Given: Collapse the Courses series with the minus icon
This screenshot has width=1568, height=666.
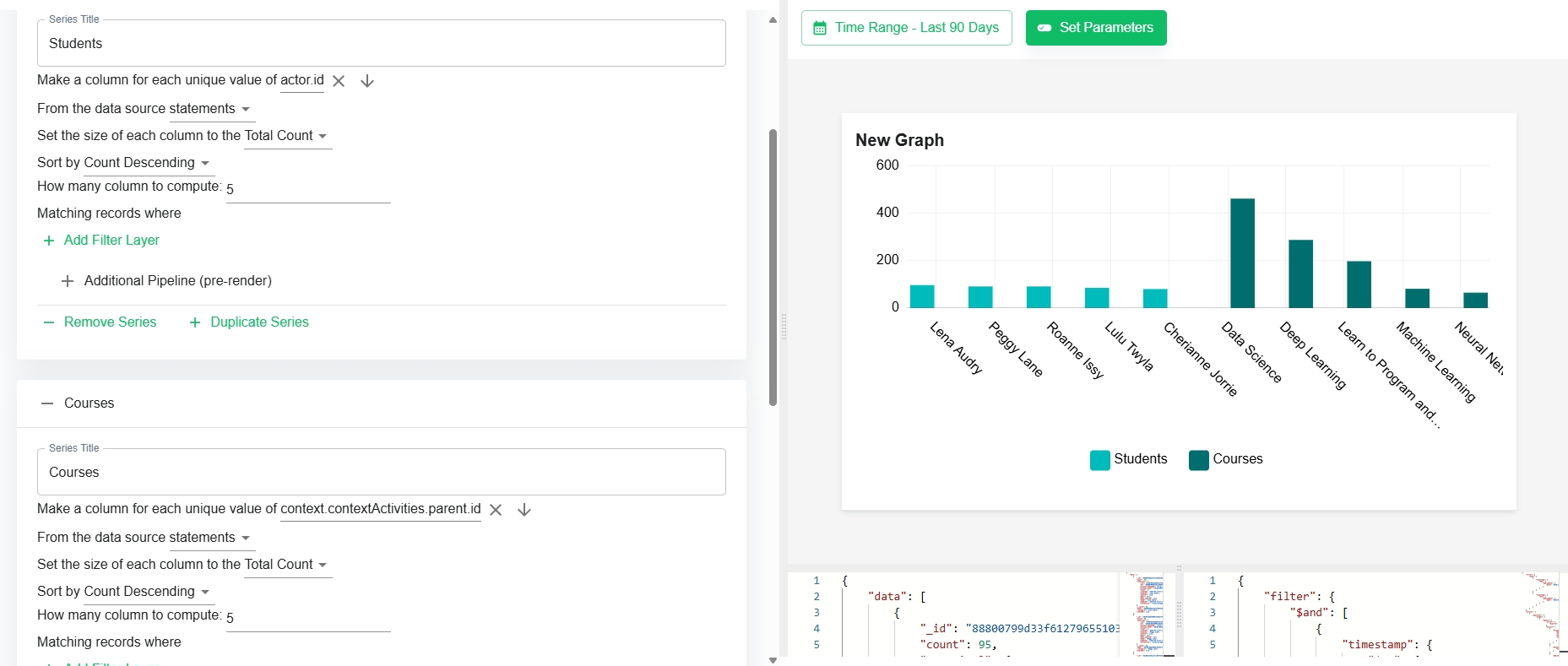Looking at the screenshot, I should (x=47, y=403).
